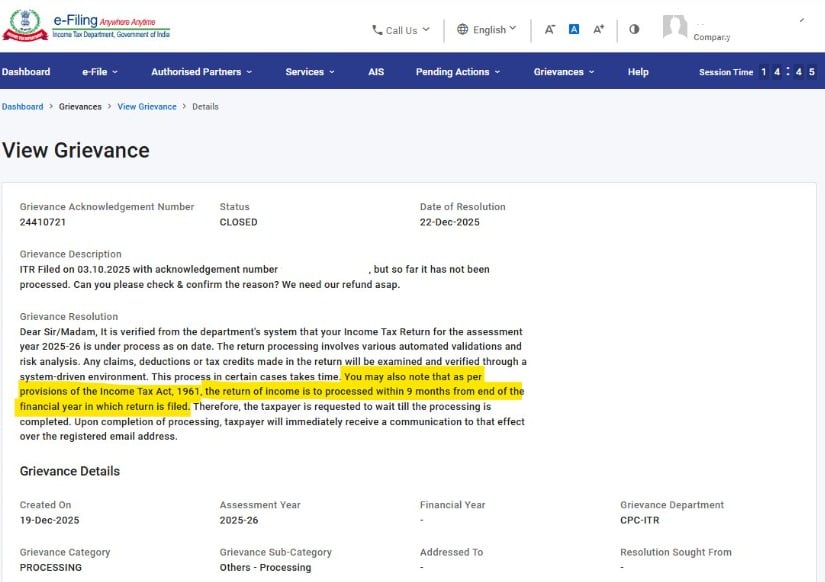This screenshot has height=582, width=825.
Task: Click the increase font size icon
Action: pos(598,29)
